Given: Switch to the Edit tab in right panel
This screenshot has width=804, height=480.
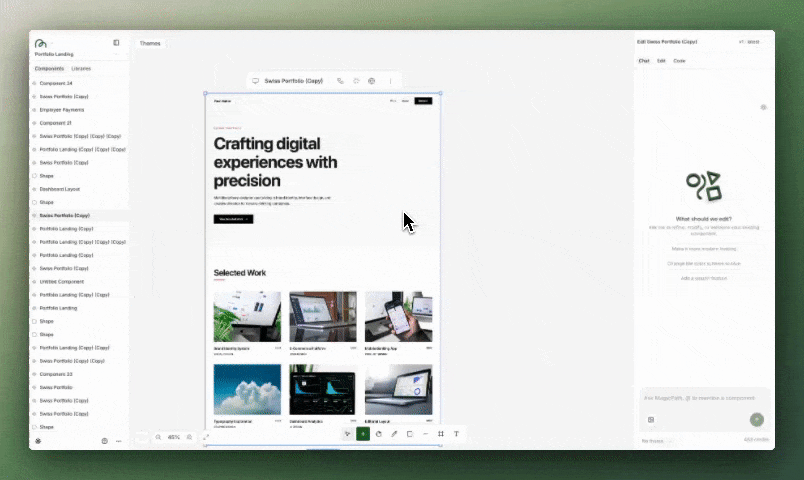Looking at the screenshot, I should 661,61.
